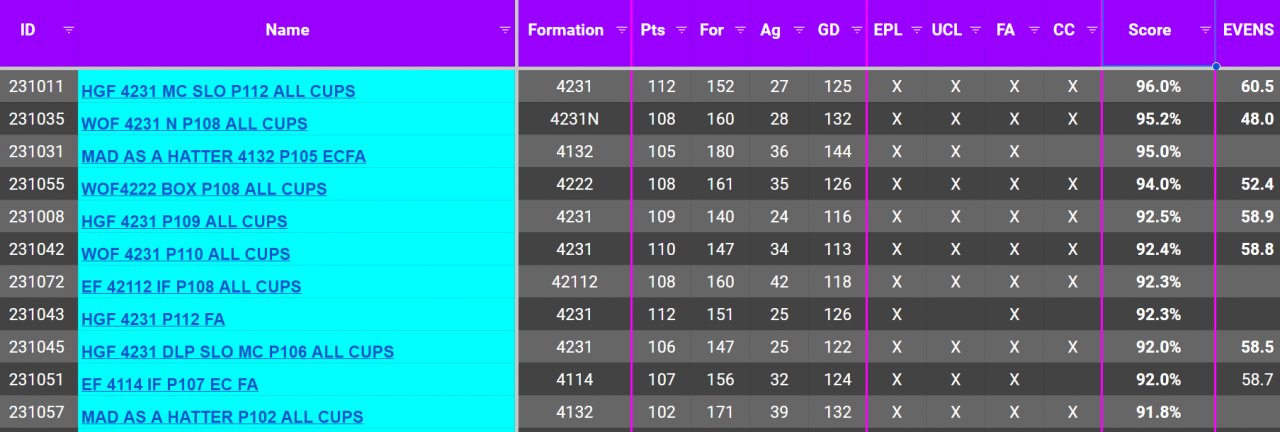Screen dimensions: 1280x432
Task: Open the GD column filter icon
Action: [857, 30]
